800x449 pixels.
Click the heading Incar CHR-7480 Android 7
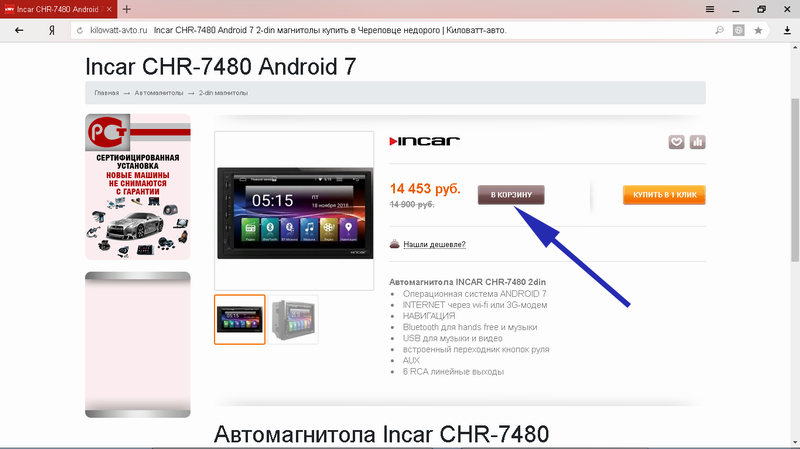pyautogui.click(x=220, y=66)
